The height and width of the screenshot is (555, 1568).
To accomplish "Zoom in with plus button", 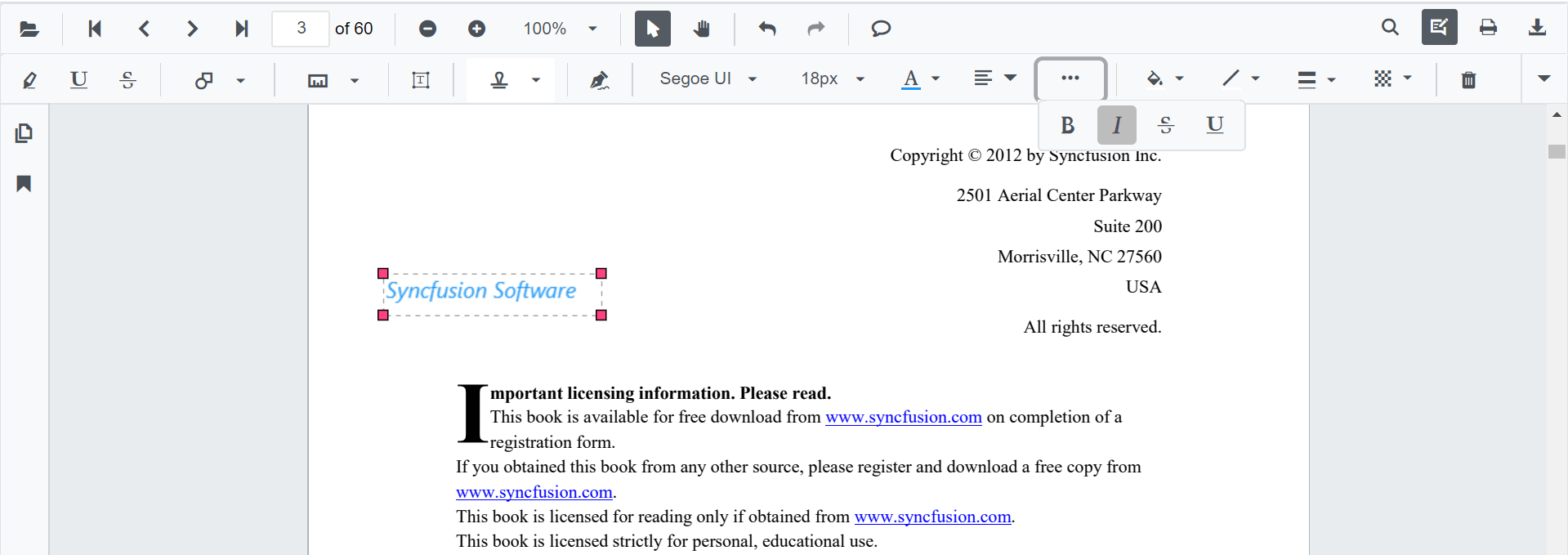I will (x=476, y=29).
